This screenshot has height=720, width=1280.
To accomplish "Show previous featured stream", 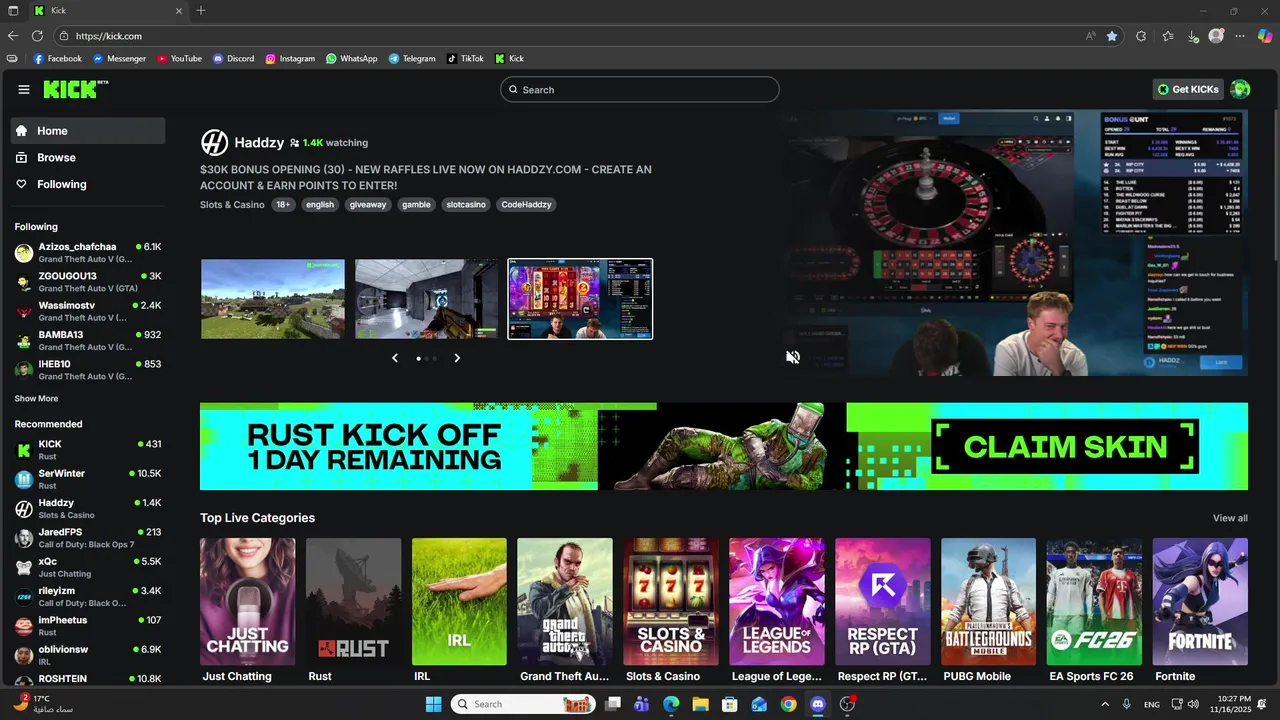I will (395, 358).
